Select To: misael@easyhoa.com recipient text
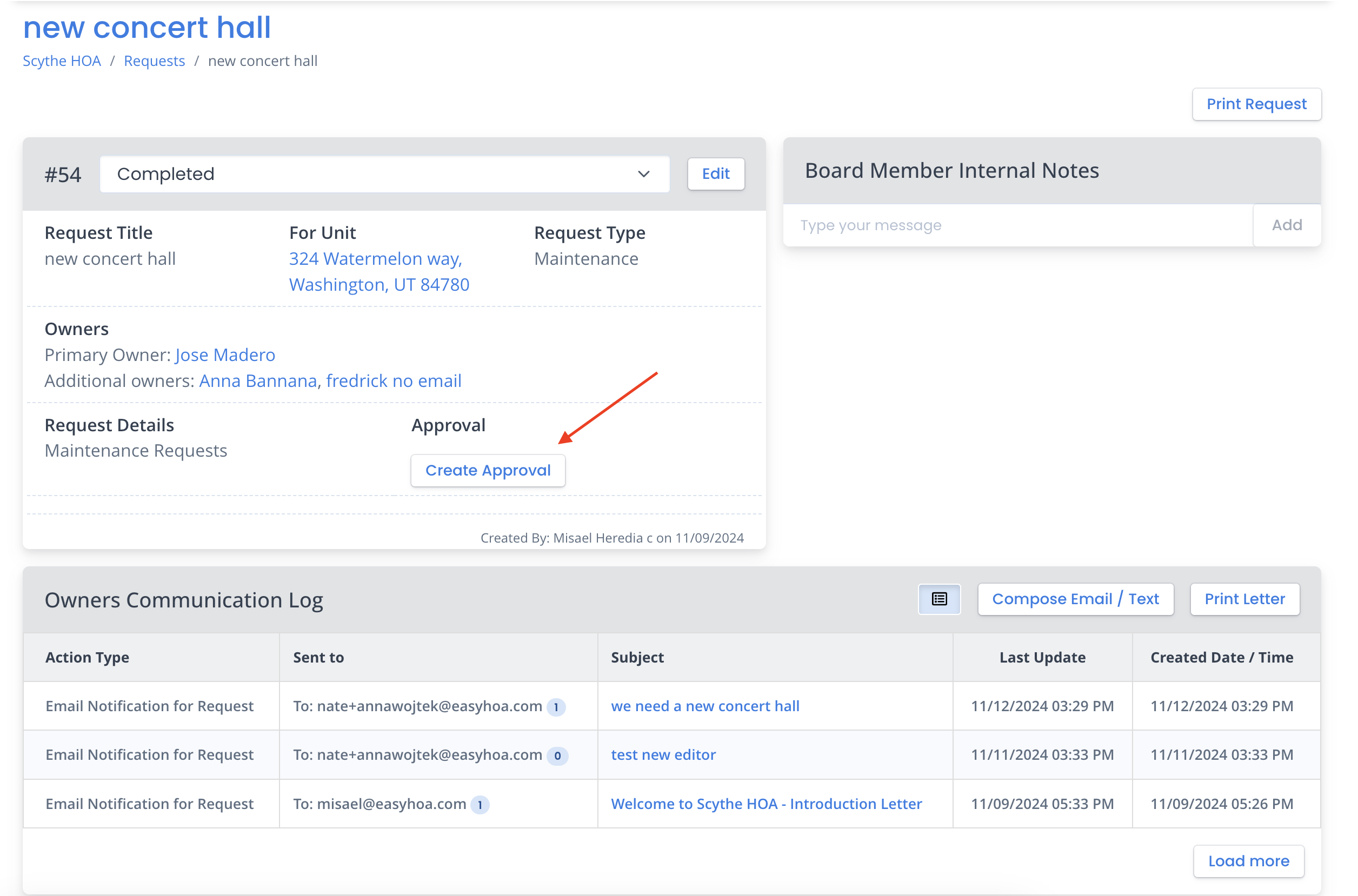 [380, 804]
